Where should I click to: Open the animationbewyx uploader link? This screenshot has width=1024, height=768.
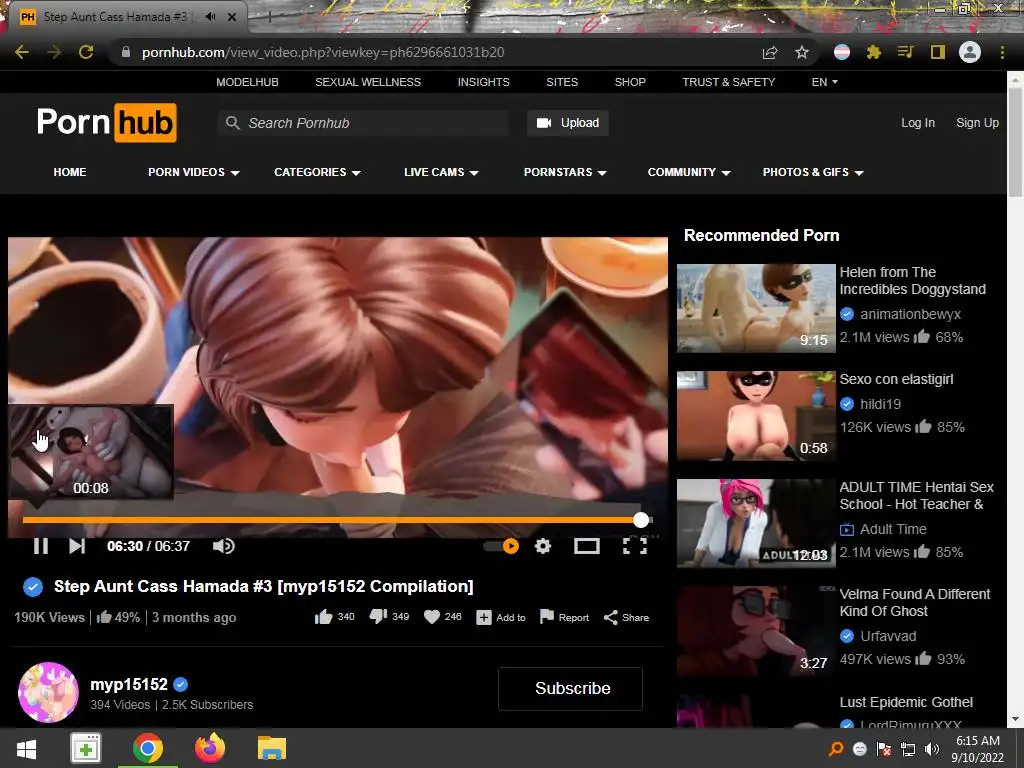910,314
